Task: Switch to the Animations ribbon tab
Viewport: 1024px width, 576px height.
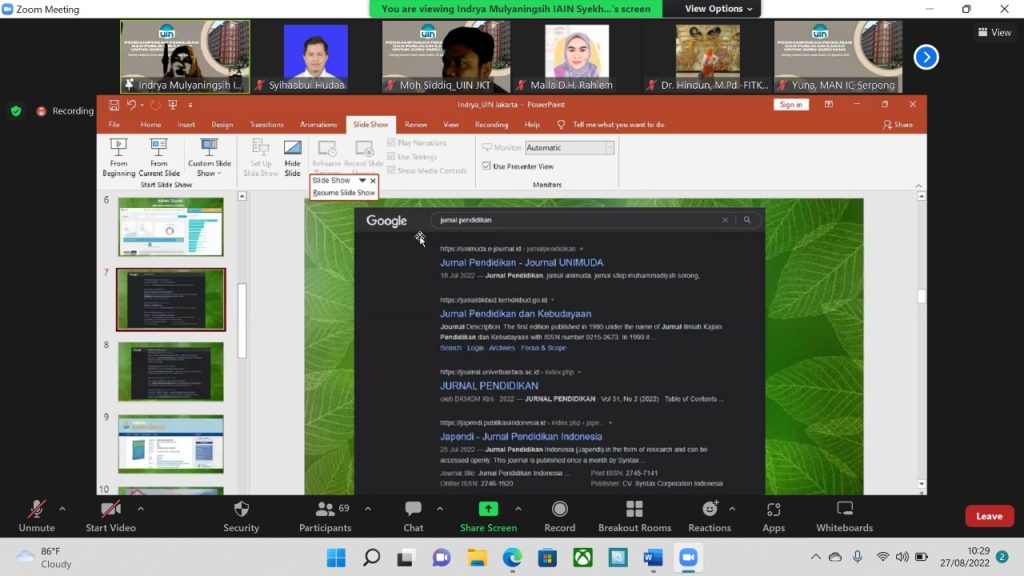Action: pyautogui.click(x=318, y=125)
